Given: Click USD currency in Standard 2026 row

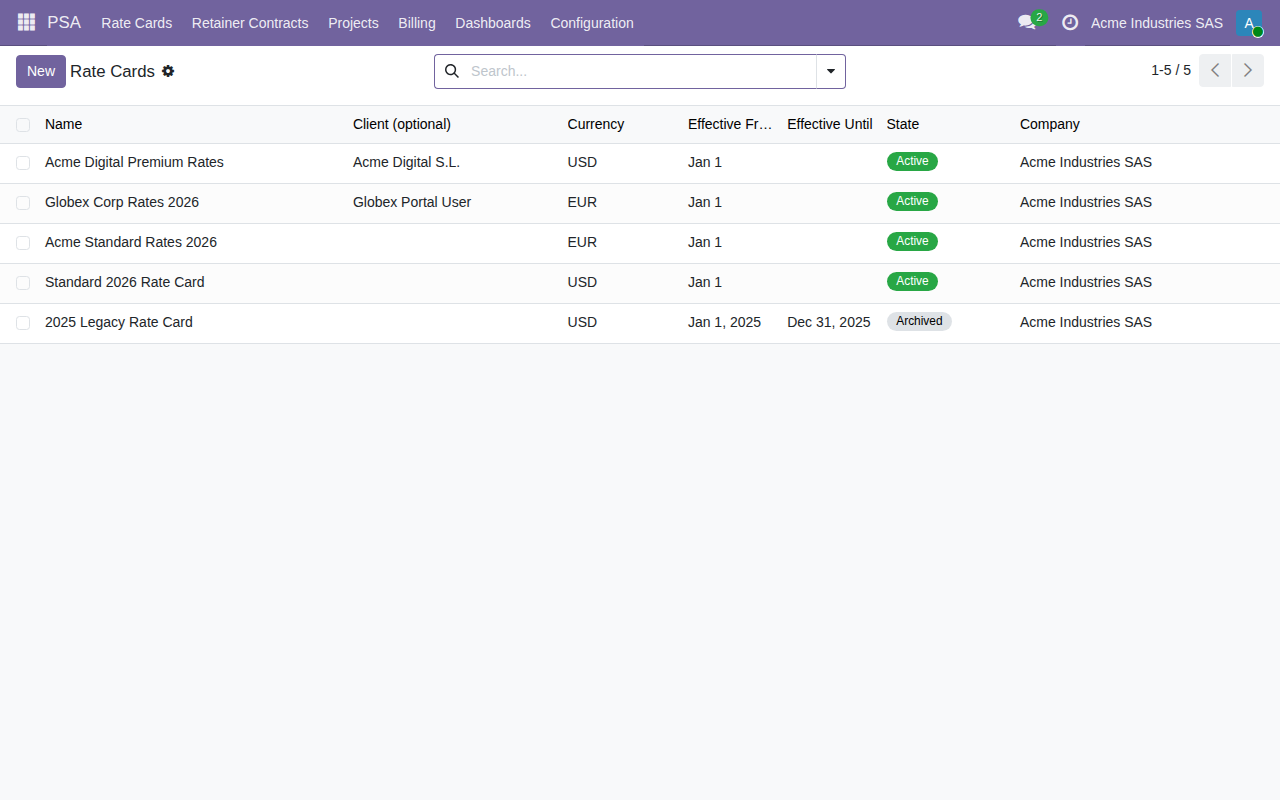Looking at the screenshot, I should pos(582,282).
